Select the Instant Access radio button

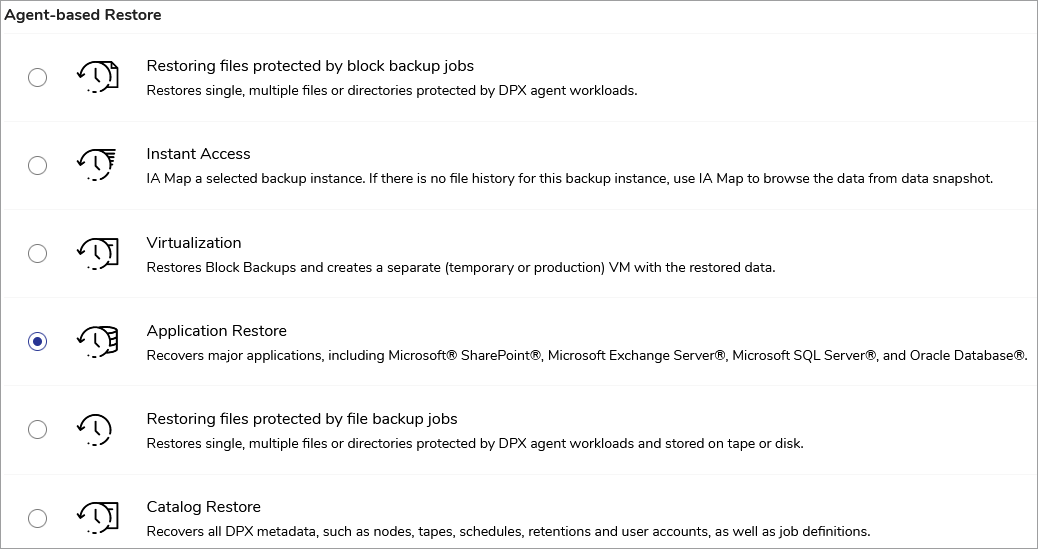37,165
